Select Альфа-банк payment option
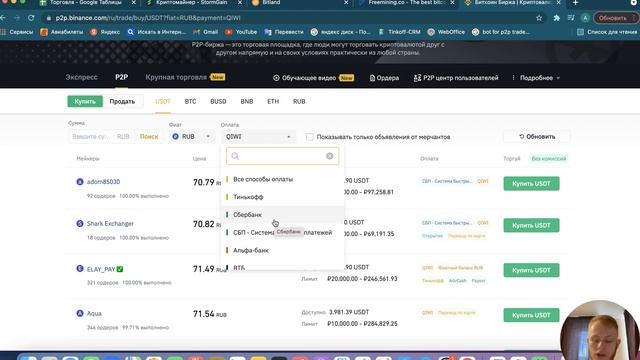This screenshot has height=360, width=640. tap(282, 250)
